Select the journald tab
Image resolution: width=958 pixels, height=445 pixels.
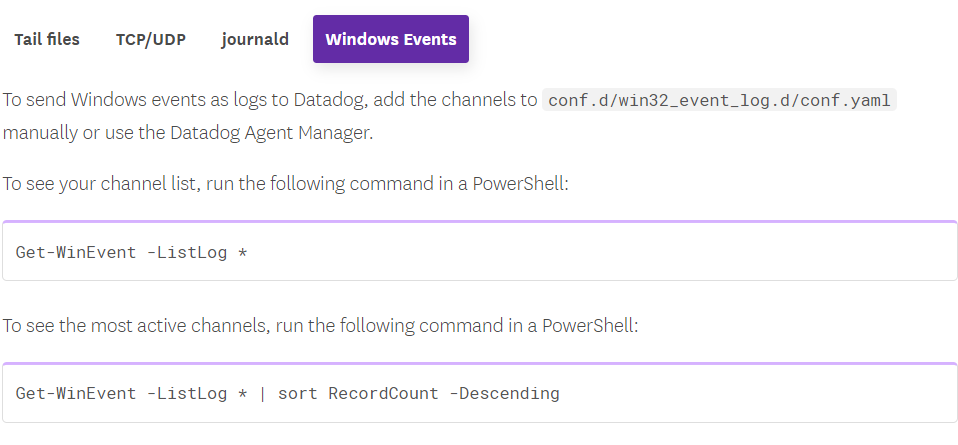pos(255,40)
